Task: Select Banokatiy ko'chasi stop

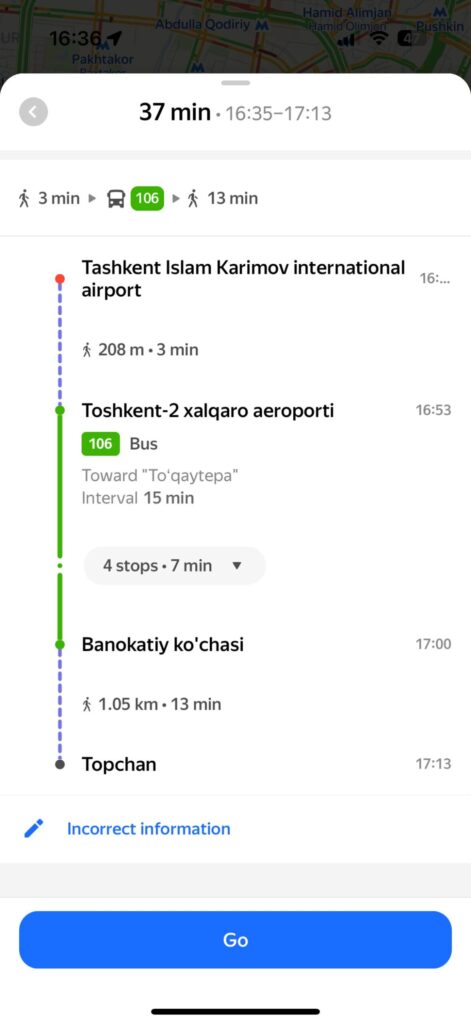Action: click(x=163, y=645)
